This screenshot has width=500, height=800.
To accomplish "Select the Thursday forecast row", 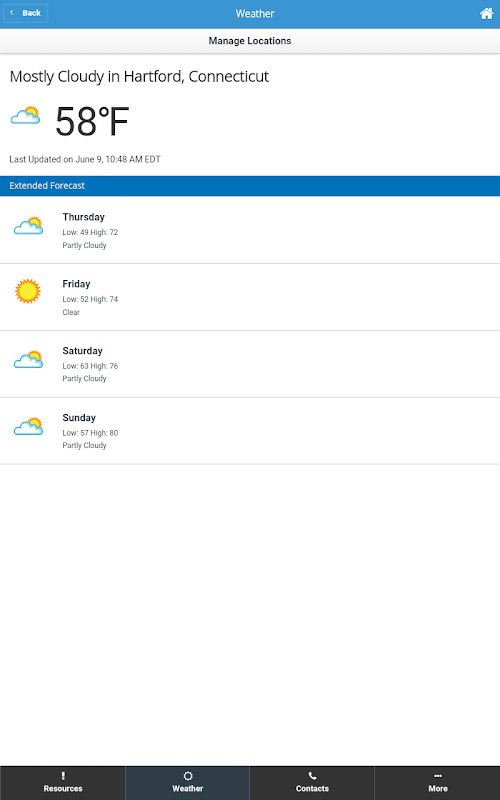I will point(250,230).
